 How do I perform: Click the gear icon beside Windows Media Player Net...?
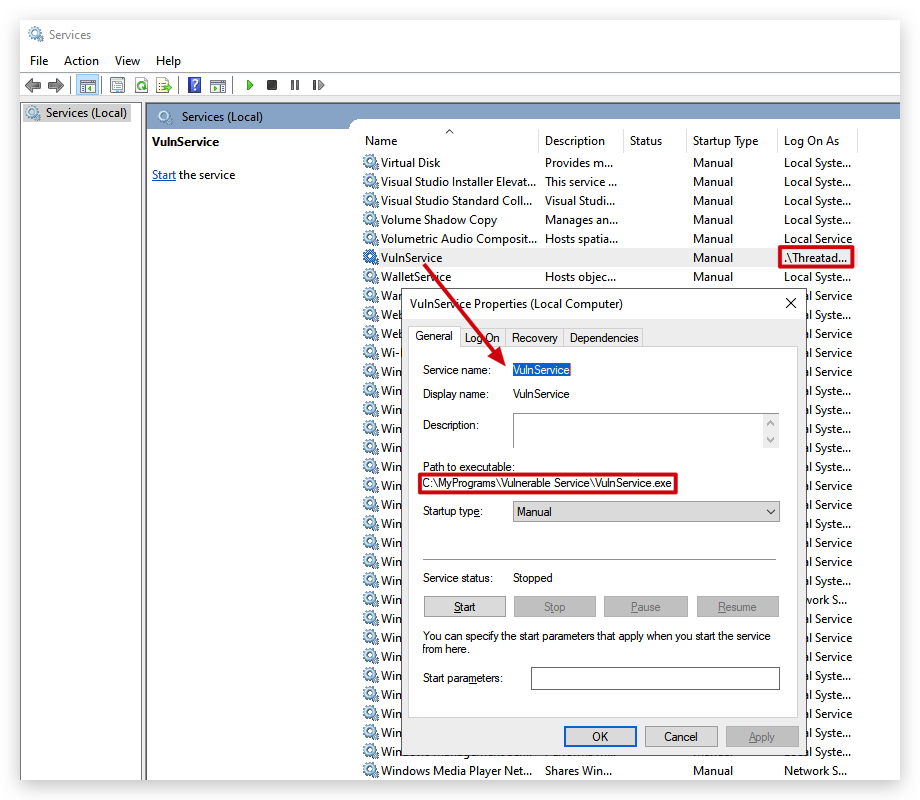(370, 770)
